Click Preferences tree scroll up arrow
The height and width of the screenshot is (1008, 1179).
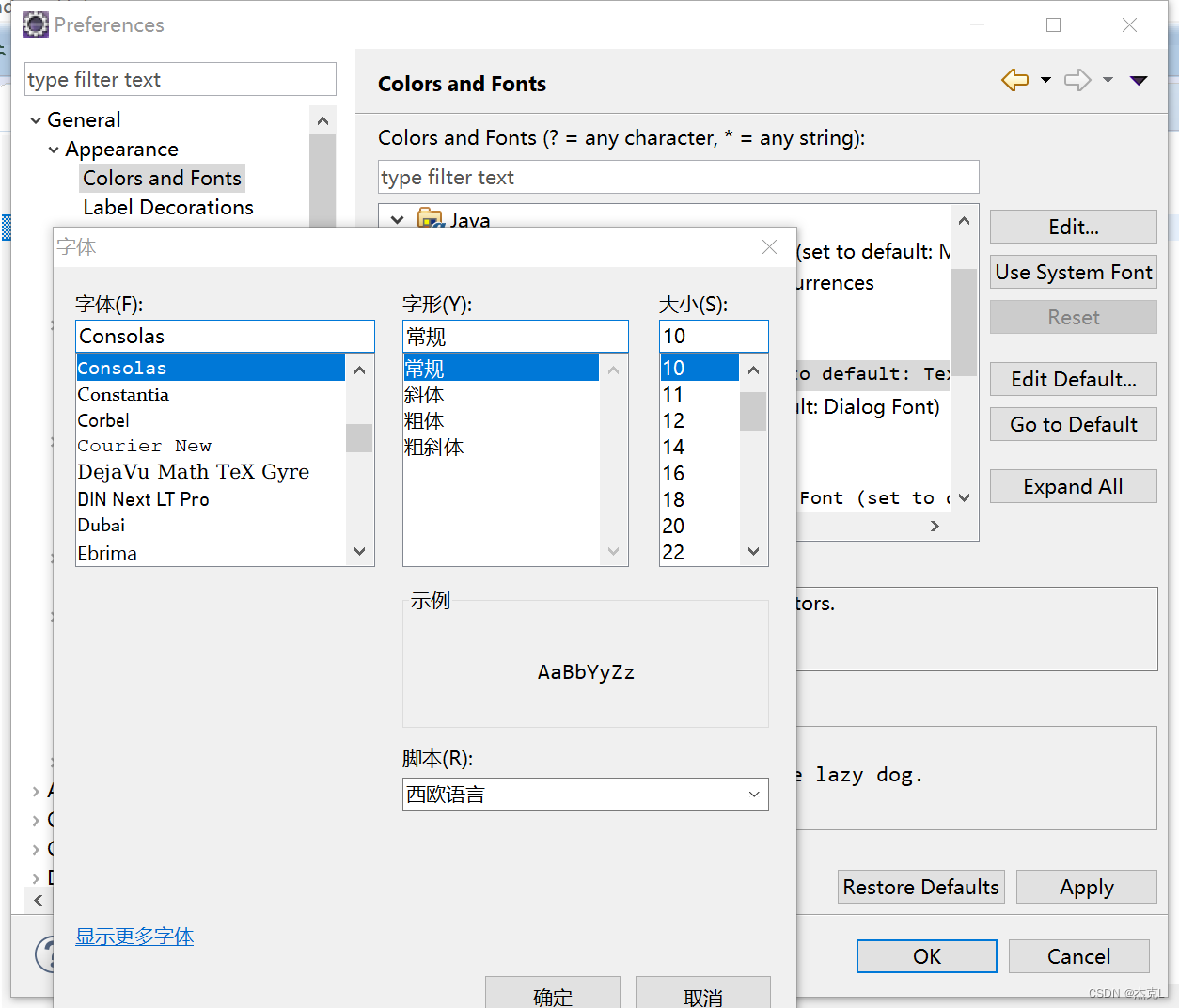click(322, 120)
